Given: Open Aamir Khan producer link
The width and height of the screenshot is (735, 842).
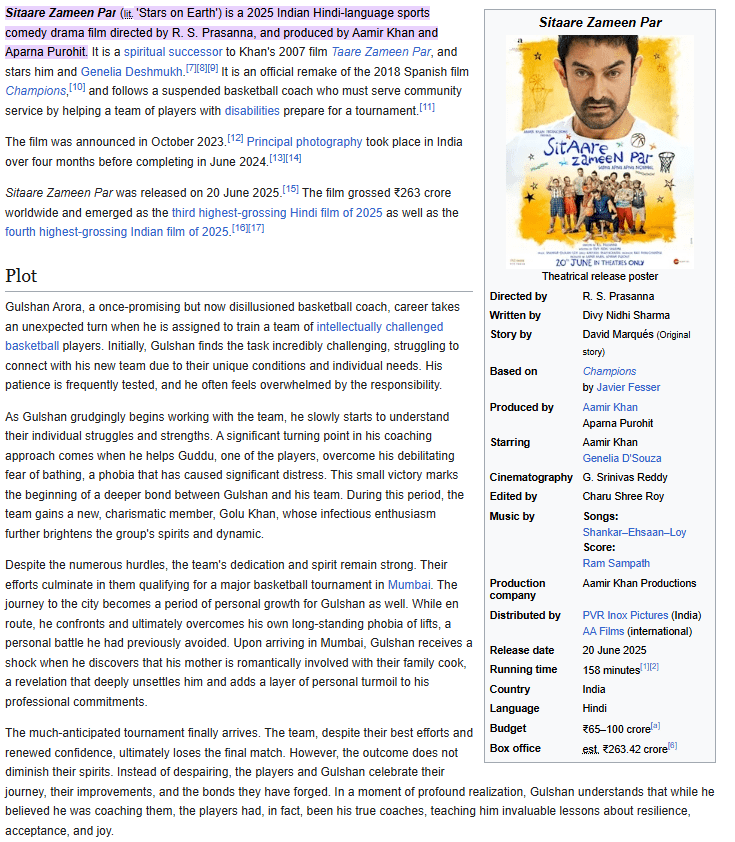Looking at the screenshot, I should point(610,408).
